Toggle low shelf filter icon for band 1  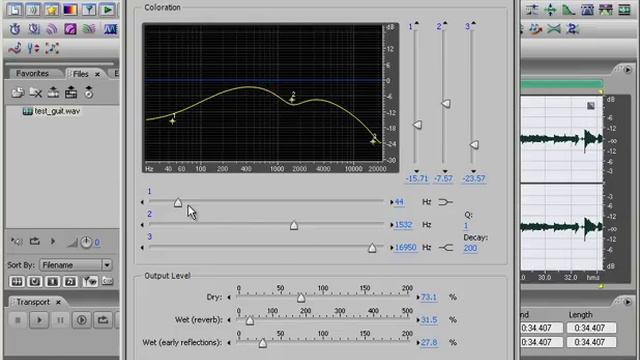click(445, 202)
